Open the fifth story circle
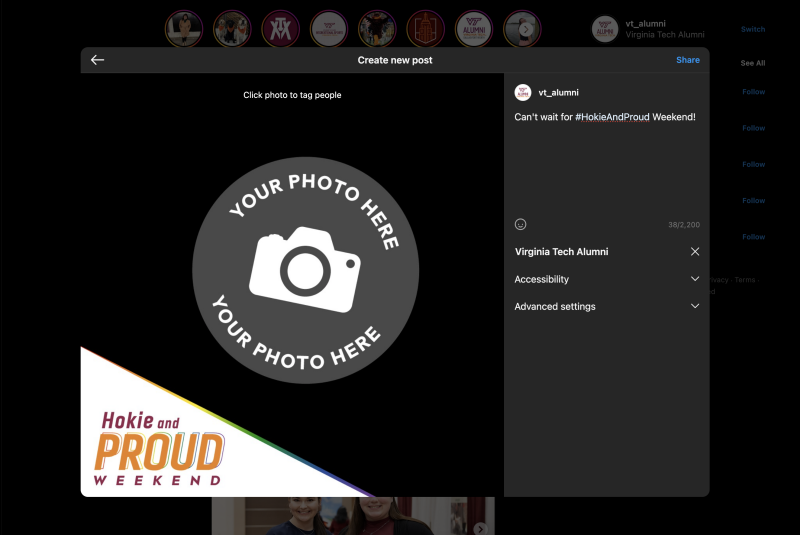The height and width of the screenshot is (535, 800). click(377, 29)
